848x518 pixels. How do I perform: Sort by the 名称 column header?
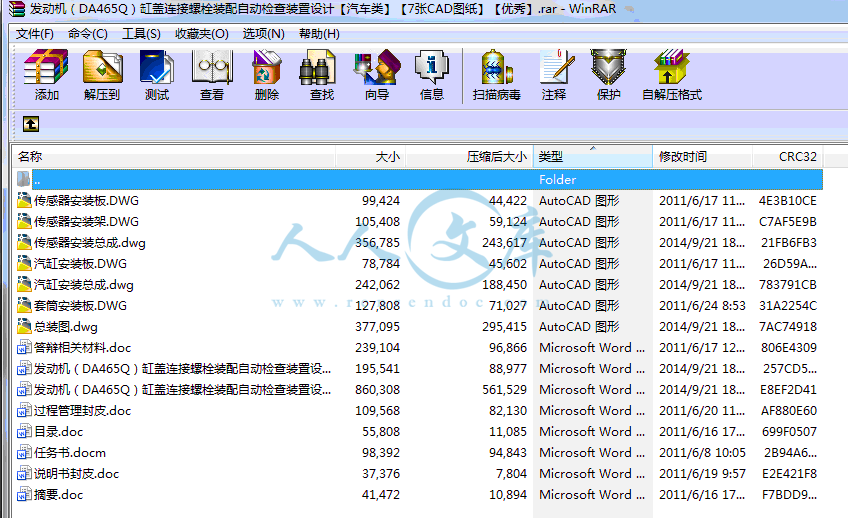(x=174, y=157)
